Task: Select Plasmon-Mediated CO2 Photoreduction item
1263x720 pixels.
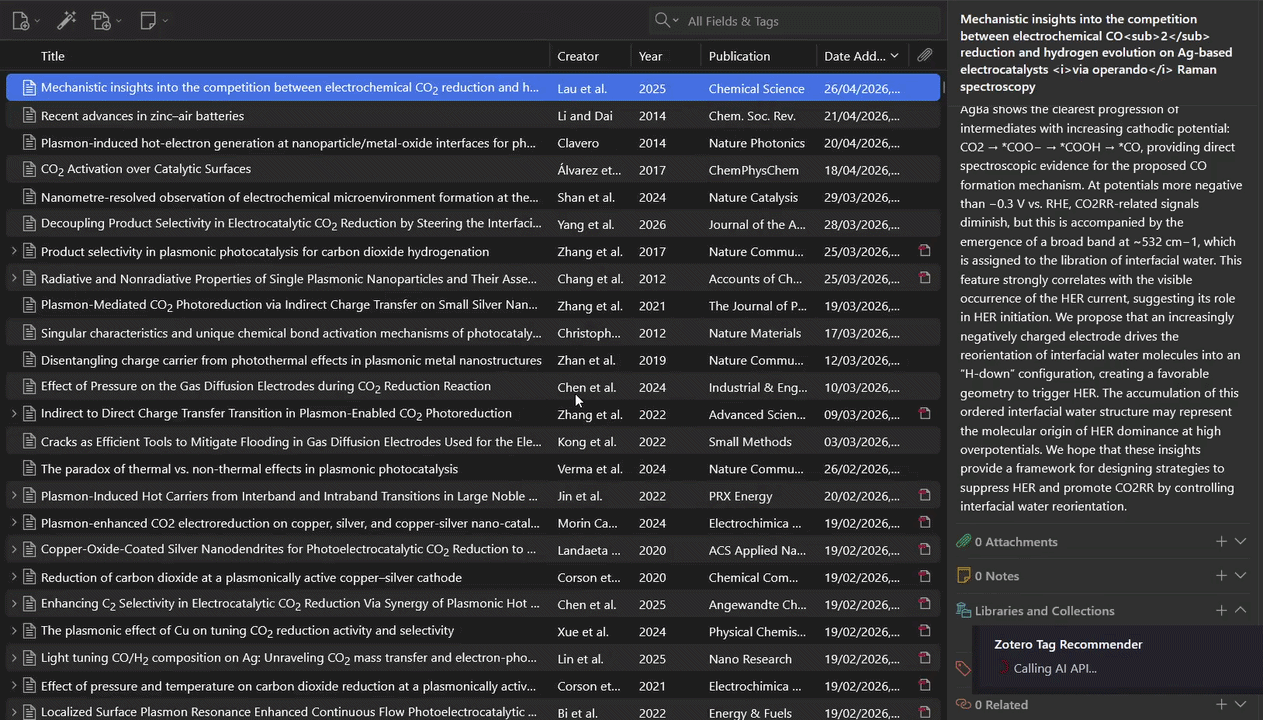Action: (x=473, y=306)
